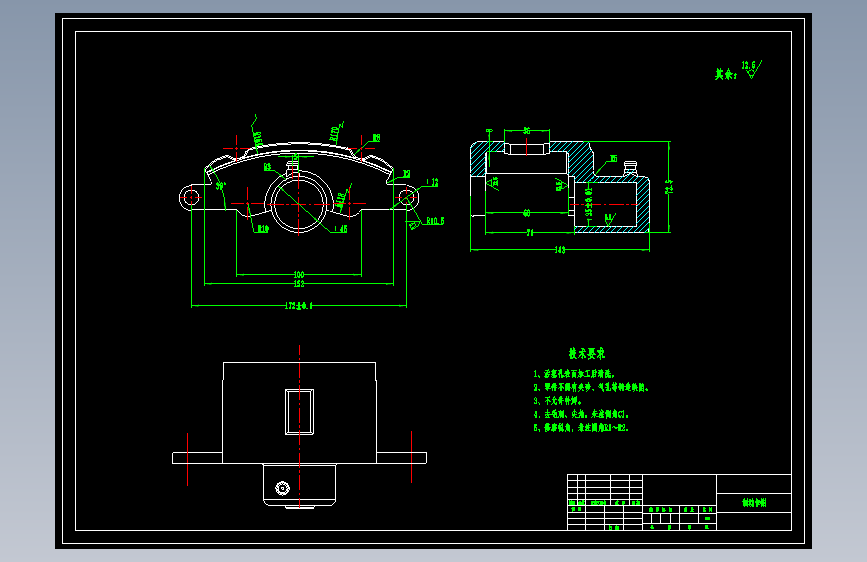Select technical requirement line 2
This screenshot has height=562, width=867.
pos(591,387)
